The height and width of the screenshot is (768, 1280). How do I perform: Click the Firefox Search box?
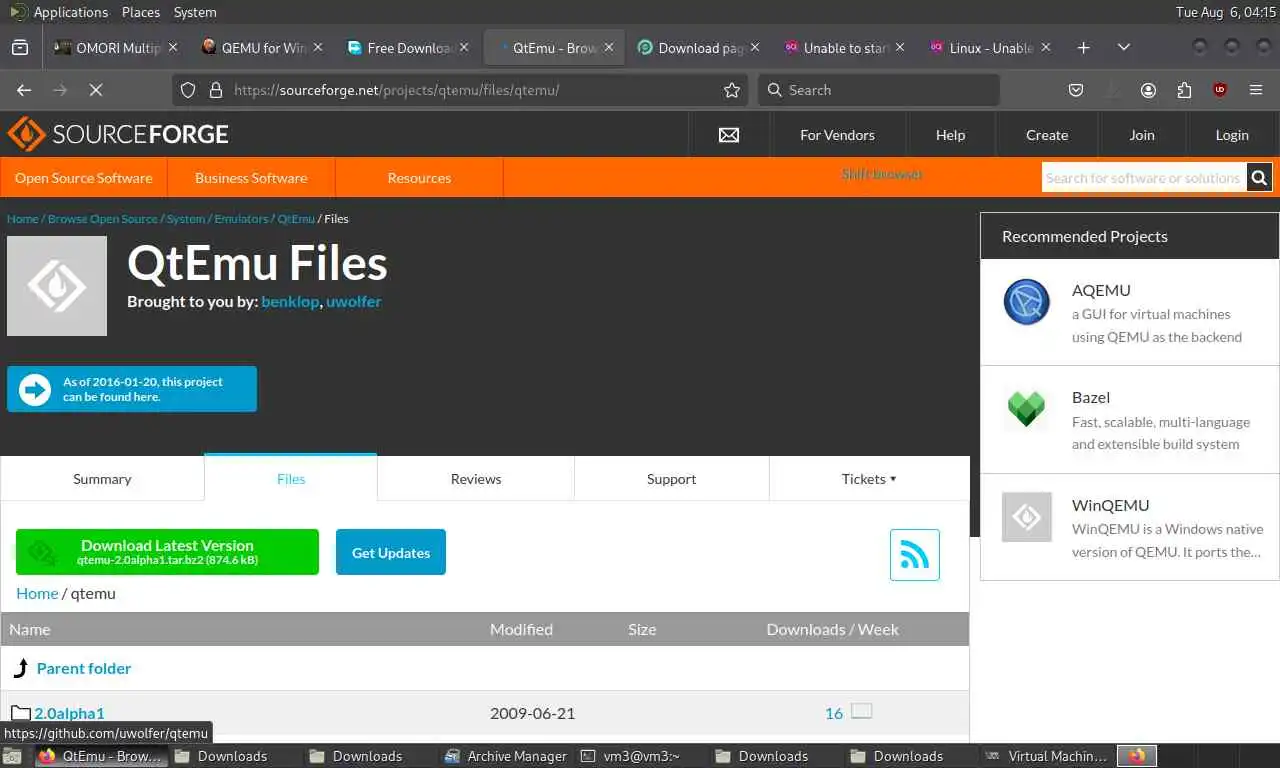[x=879, y=90]
